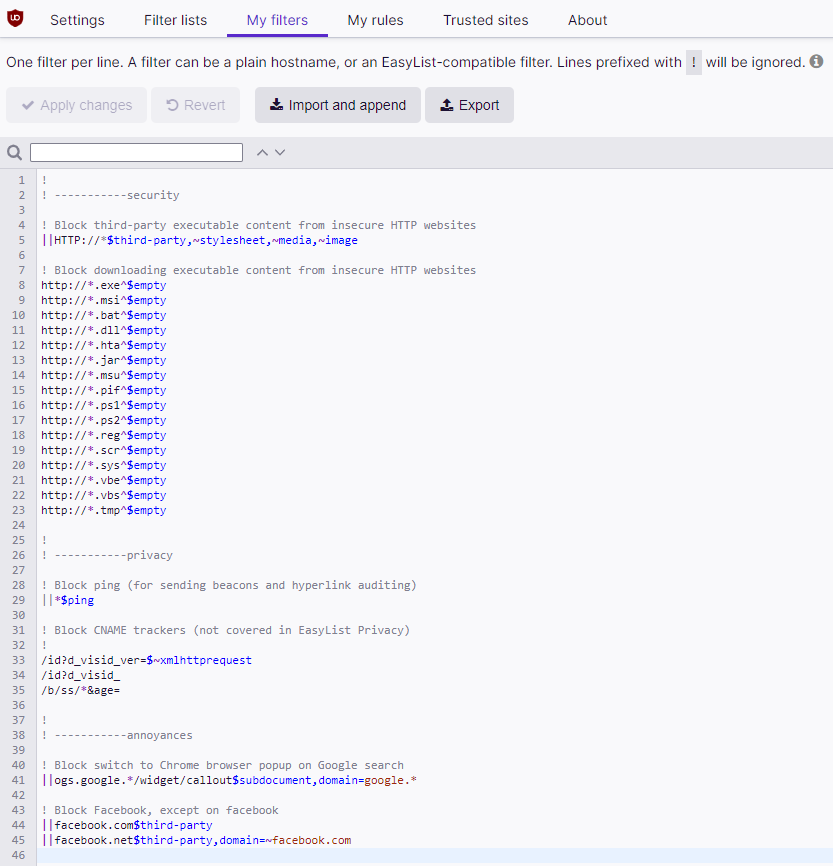The width and height of the screenshot is (833, 866).
Task: Place cursor on empty line 46
Action: tap(435, 855)
